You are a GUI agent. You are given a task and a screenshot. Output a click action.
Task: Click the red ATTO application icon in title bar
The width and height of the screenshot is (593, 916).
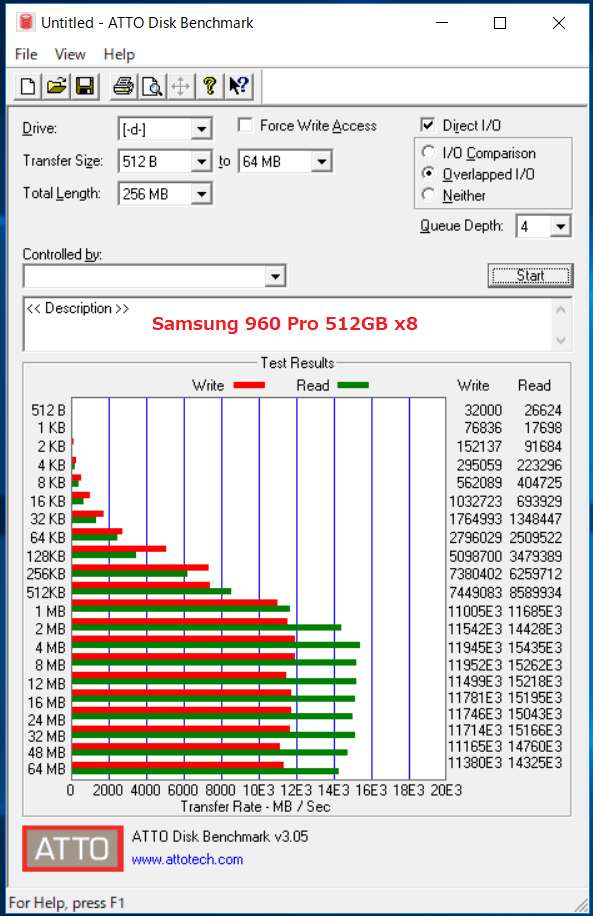point(26,23)
